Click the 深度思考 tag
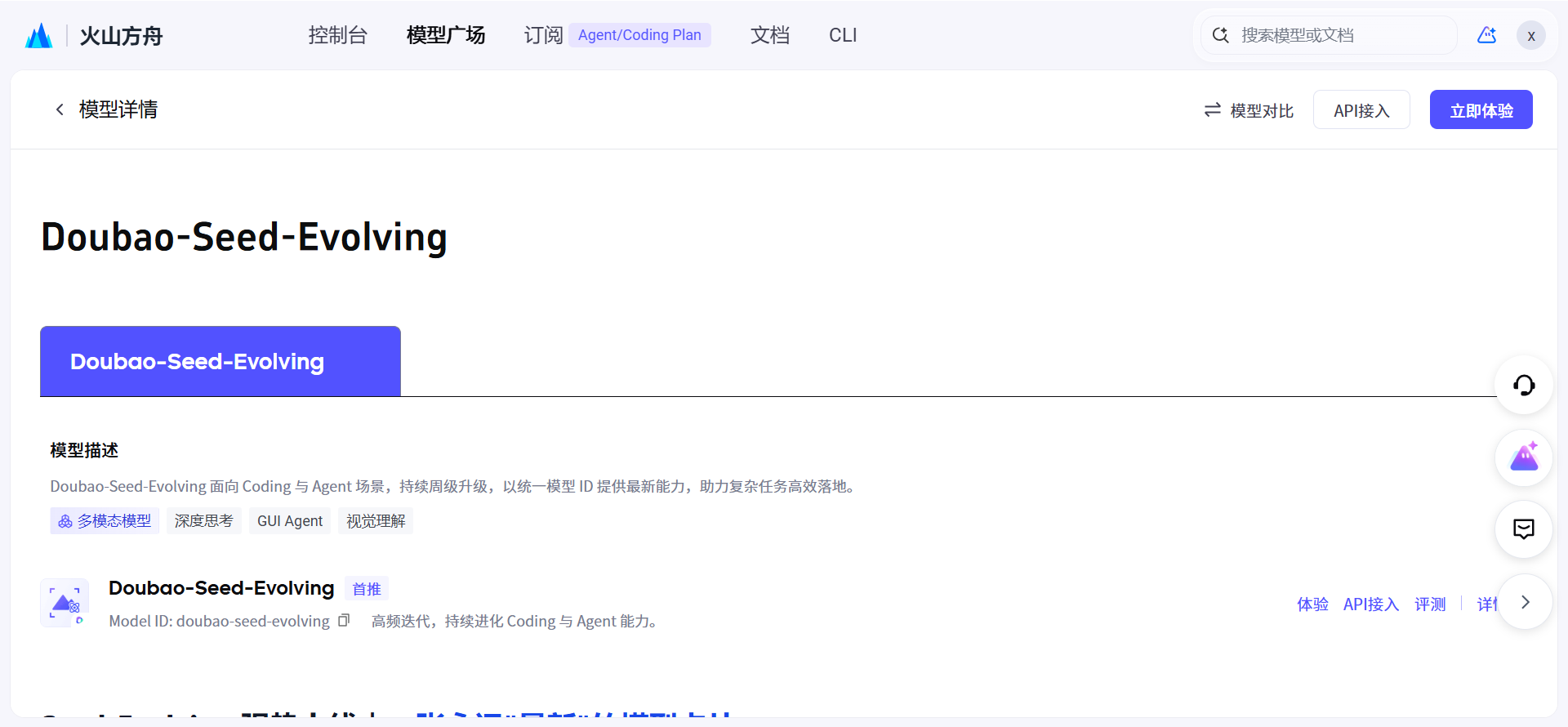 tap(204, 521)
